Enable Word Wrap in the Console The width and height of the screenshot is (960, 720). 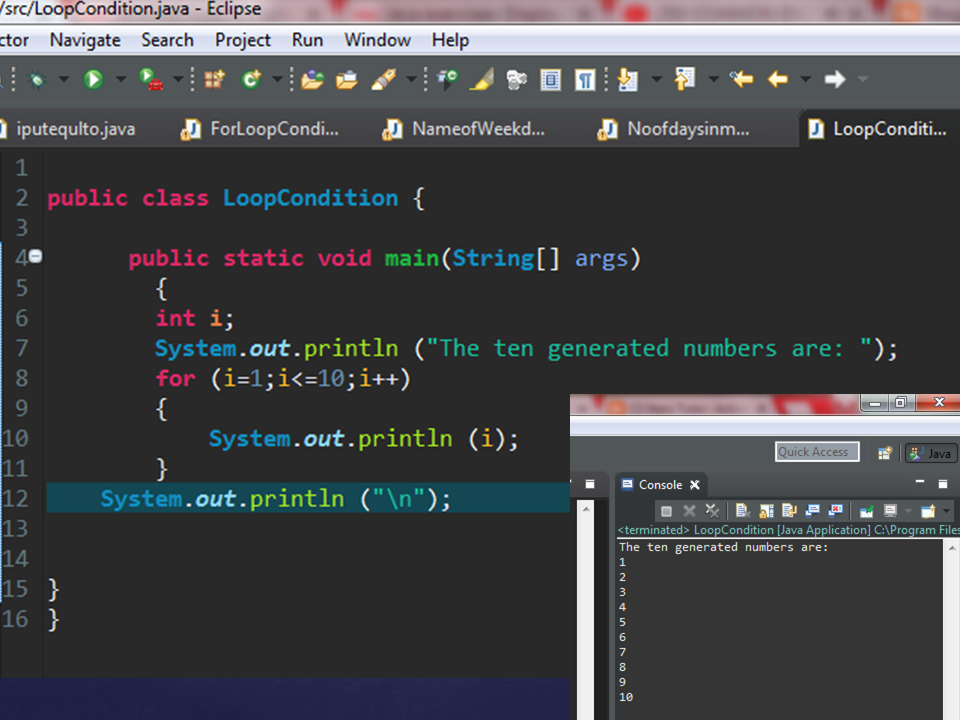[x=788, y=510]
